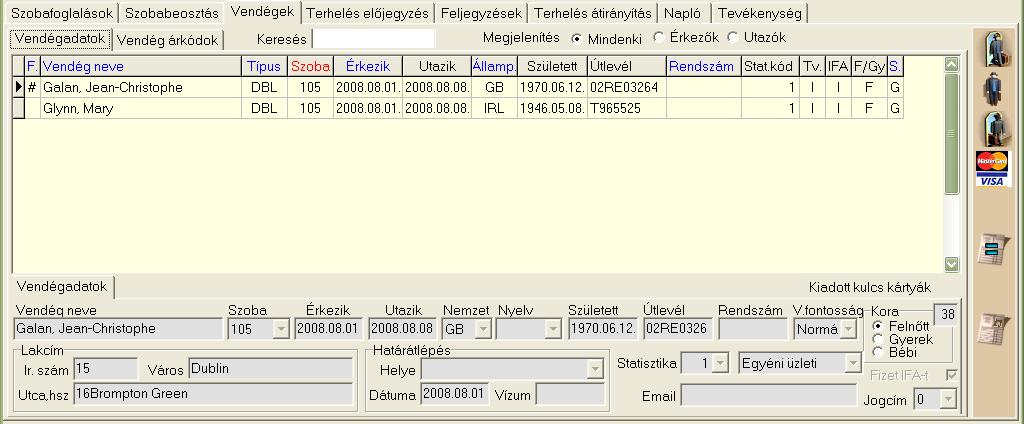Open the Statisztika number dropdown
The image size is (1024, 424).
pos(720,364)
